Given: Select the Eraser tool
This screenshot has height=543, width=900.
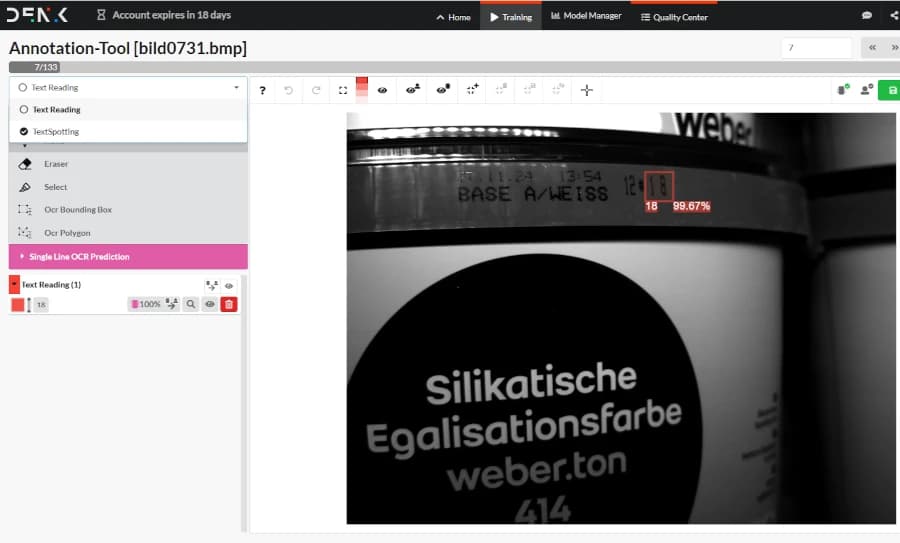Looking at the screenshot, I should click(x=56, y=164).
